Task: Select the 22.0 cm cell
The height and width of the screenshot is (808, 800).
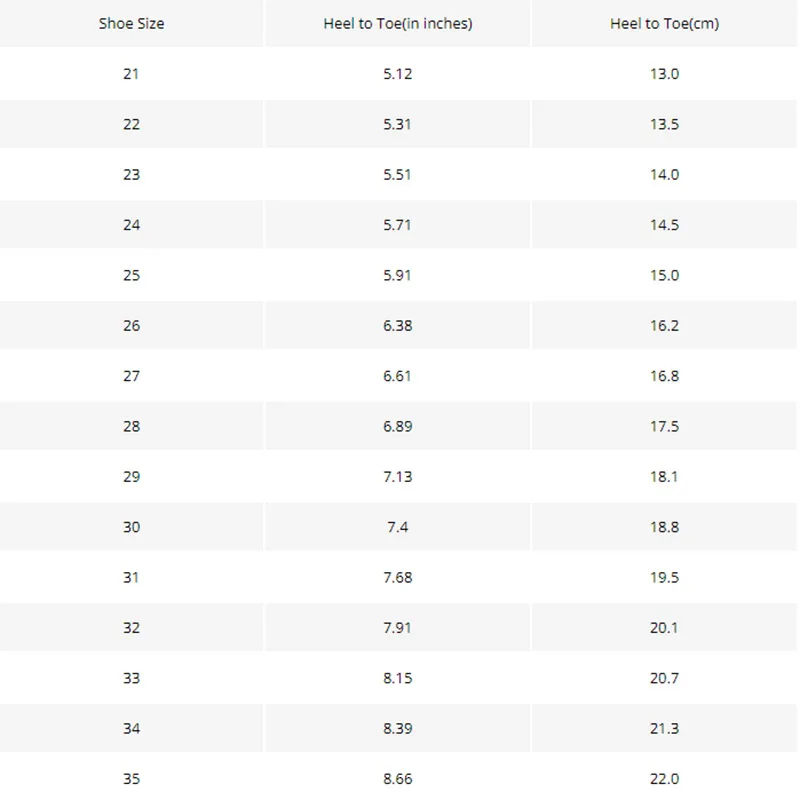Action: tap(664, 778)
